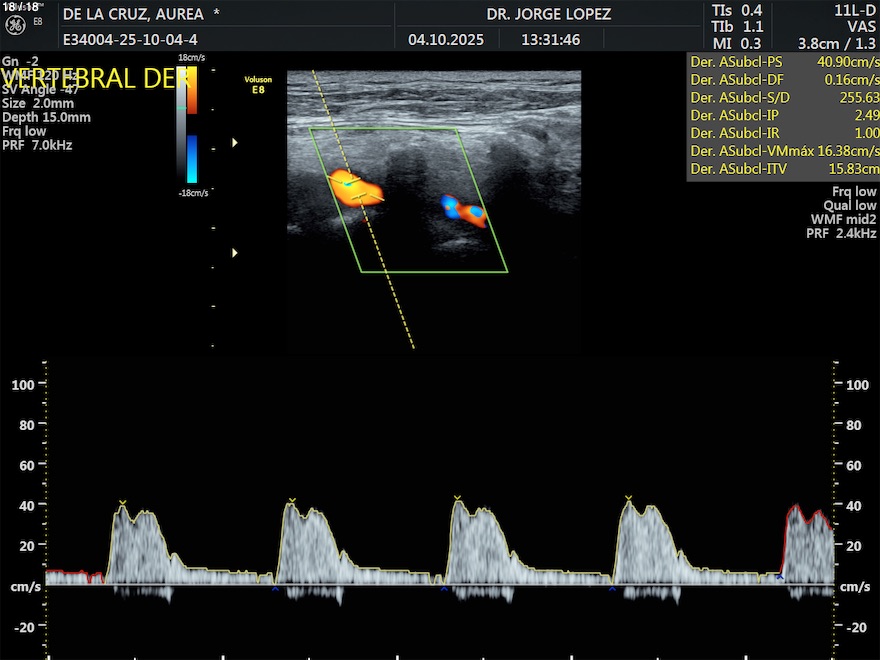Screen dimensions: 880x660
Task: Select the Der. ASubcl-PS measurement row
Action: 782,61
